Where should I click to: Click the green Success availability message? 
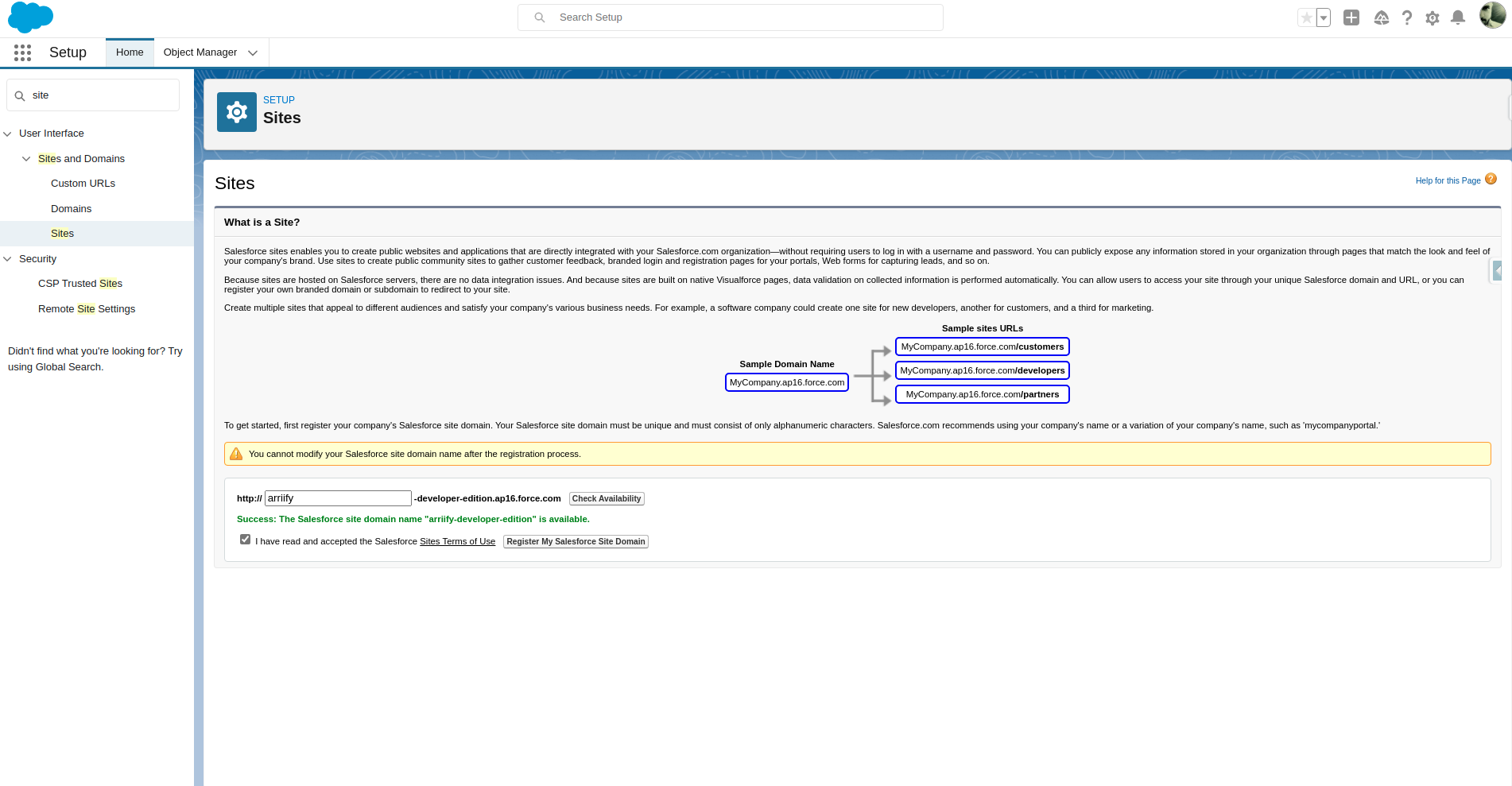point(413,519)
